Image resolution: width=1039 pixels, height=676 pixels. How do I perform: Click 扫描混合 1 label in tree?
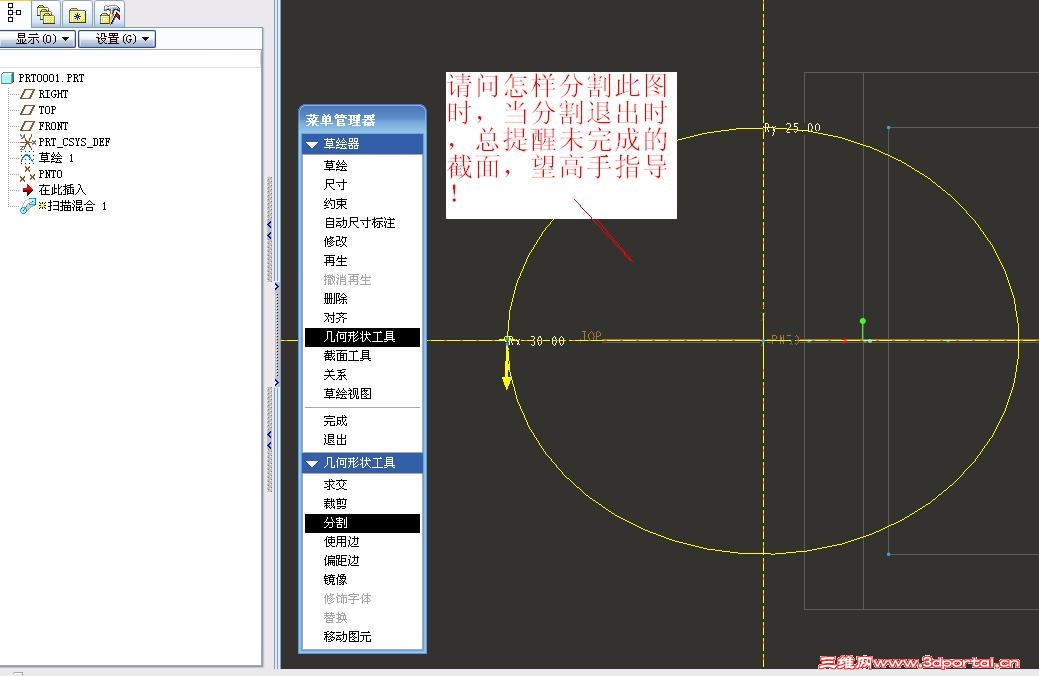77,206
